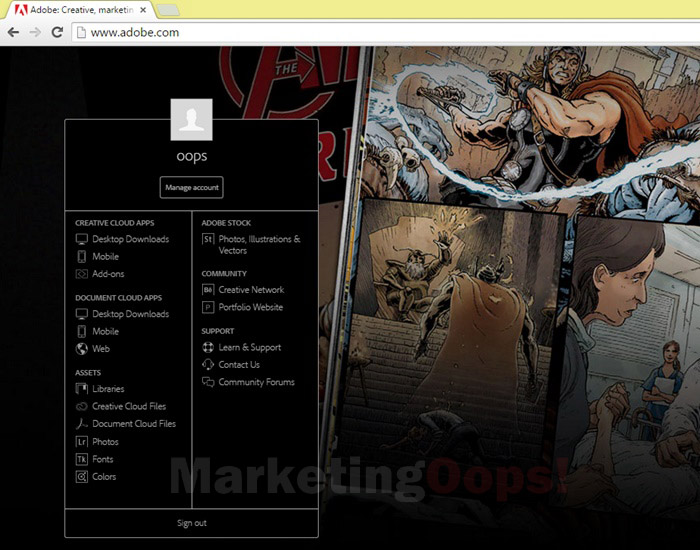Click the page icon in the address bar
The image size is (700, 550).
(81, 32)
